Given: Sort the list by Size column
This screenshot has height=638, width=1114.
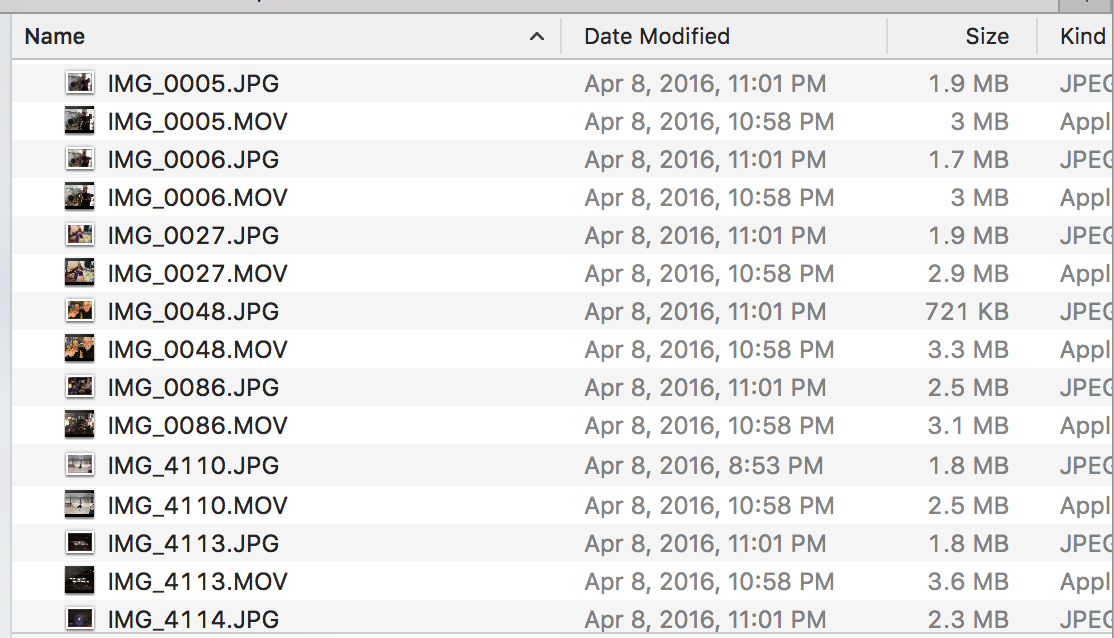Looking at the screenshot, I should coord(988,36).
